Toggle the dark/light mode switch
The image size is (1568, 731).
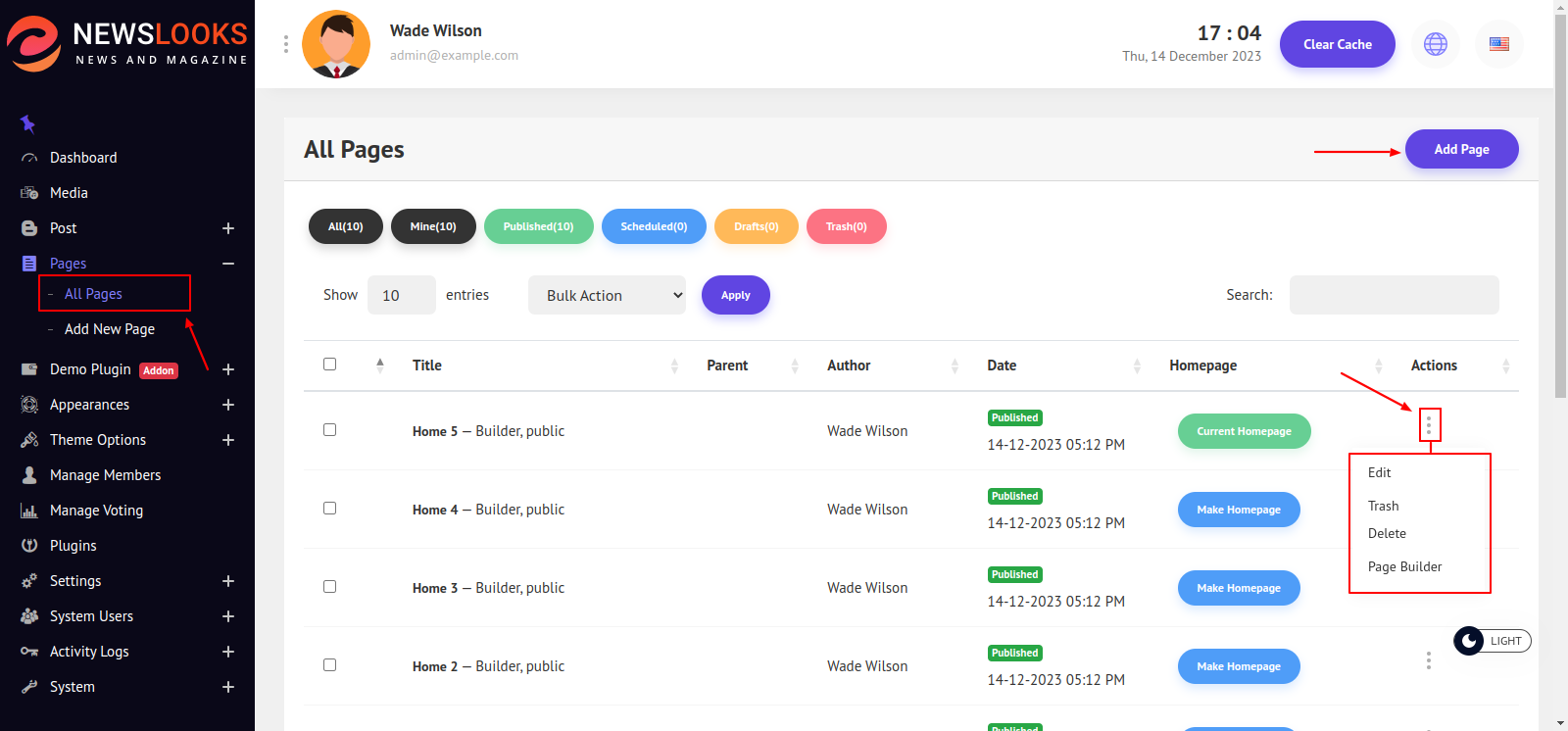[1492, 641]
